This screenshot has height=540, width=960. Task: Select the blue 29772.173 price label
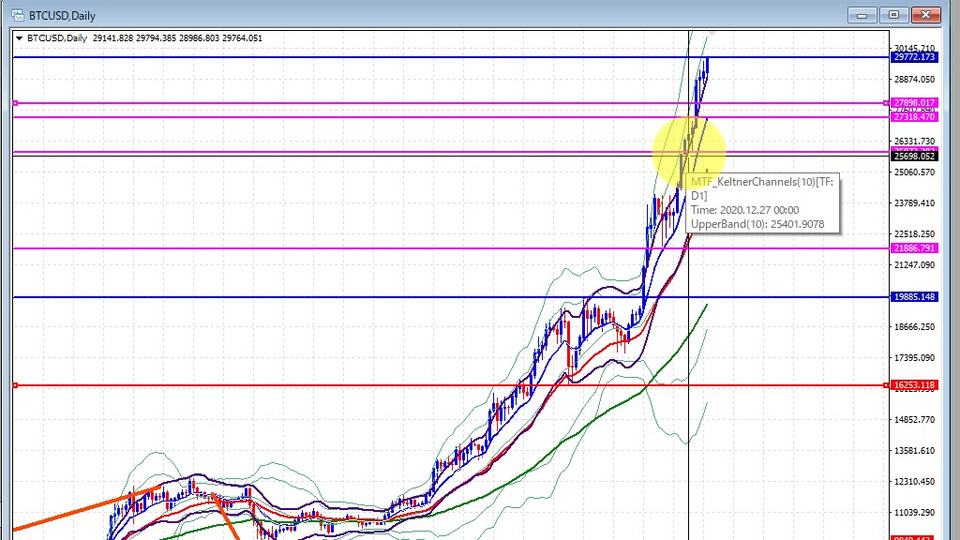[x=914, y=57]
